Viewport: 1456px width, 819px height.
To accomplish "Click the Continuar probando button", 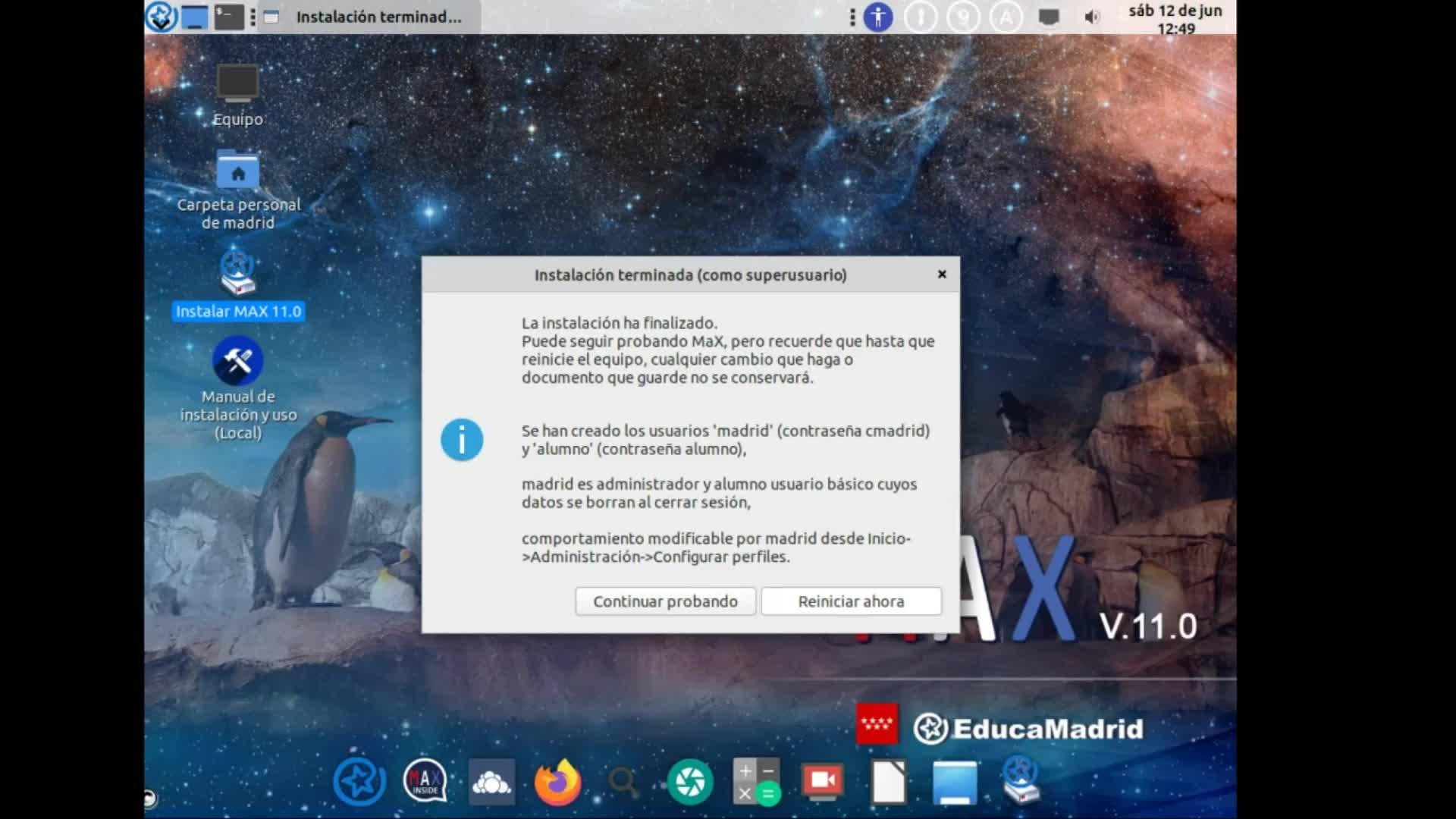I will tap(665, 601).
